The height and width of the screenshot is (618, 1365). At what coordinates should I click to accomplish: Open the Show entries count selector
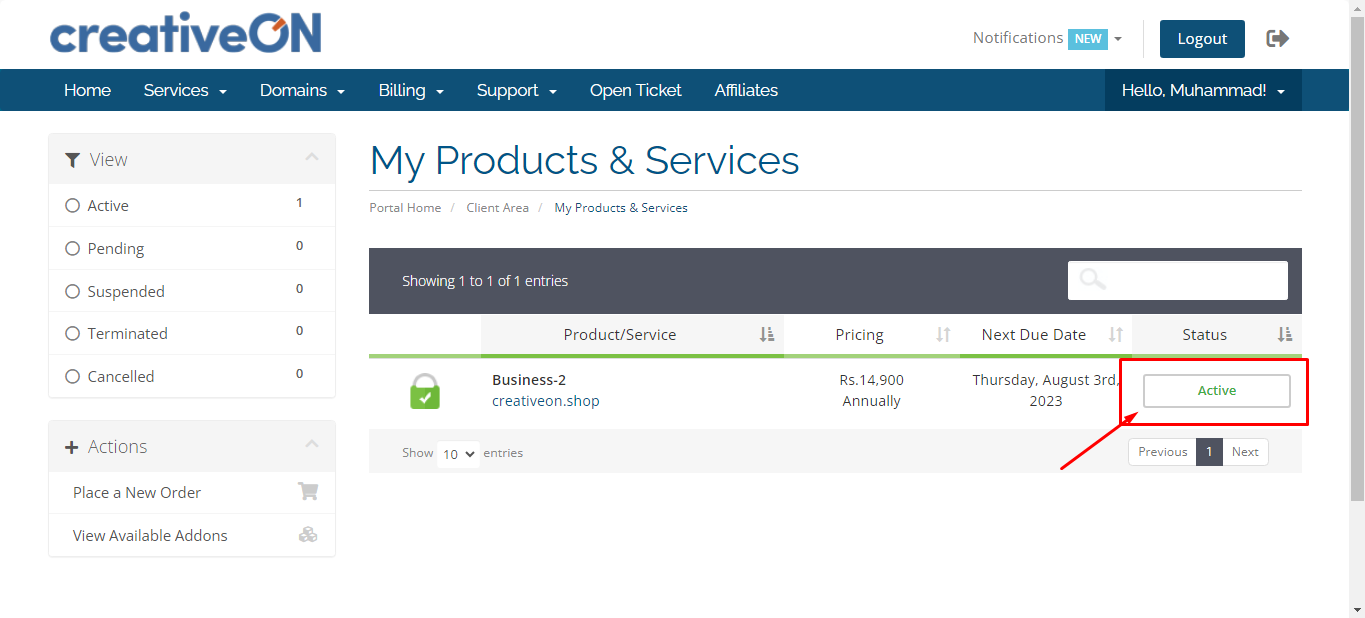point(458,454)
